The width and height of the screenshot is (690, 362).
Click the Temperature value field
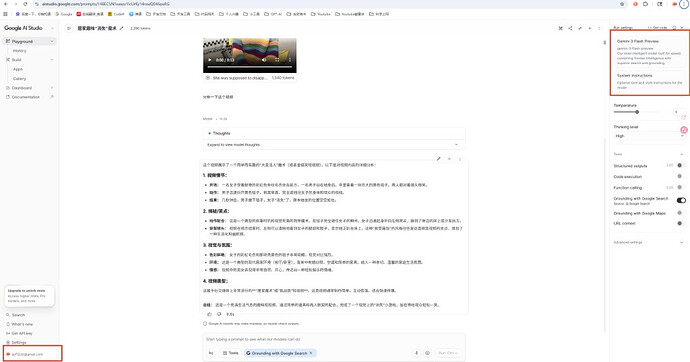point(678,112)
